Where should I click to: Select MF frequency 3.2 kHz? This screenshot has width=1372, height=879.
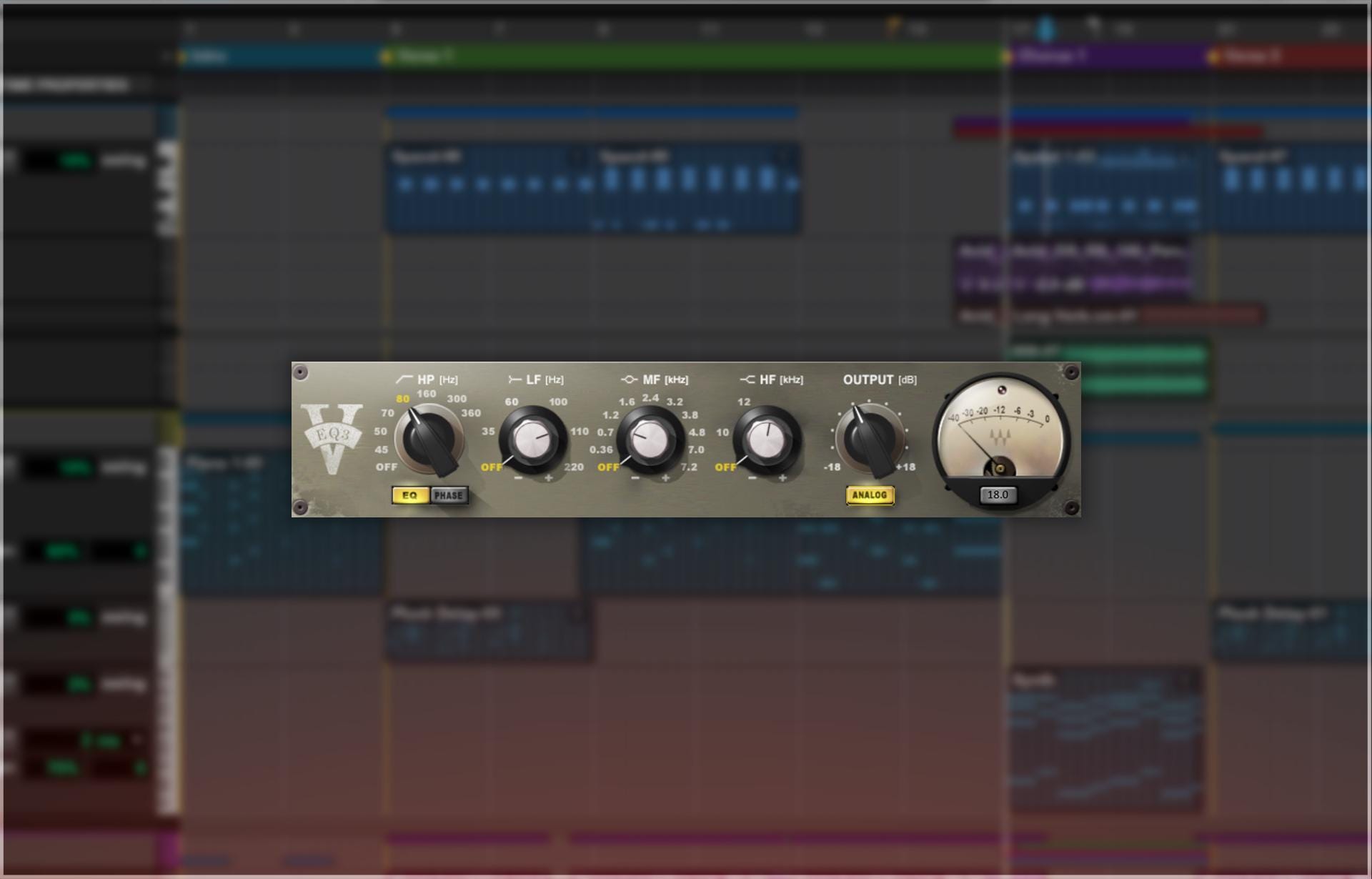point(675,402)
